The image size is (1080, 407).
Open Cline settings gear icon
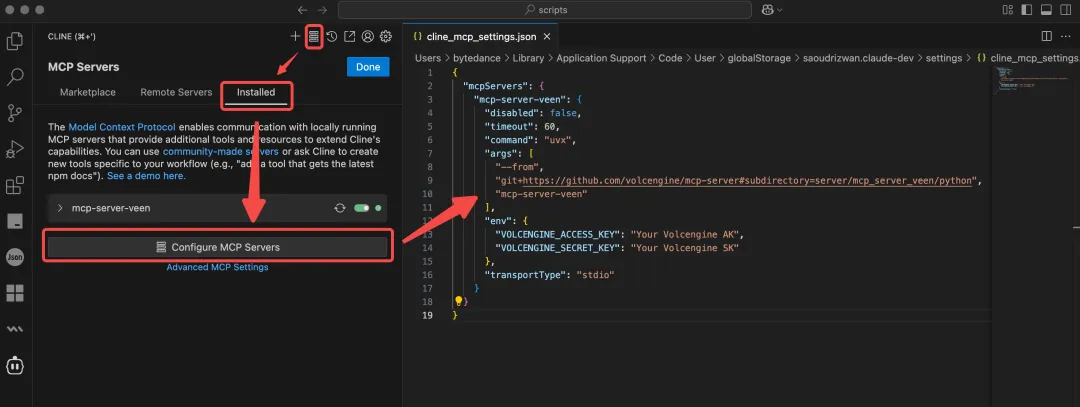pyautogui.click(x=385, y=36)
